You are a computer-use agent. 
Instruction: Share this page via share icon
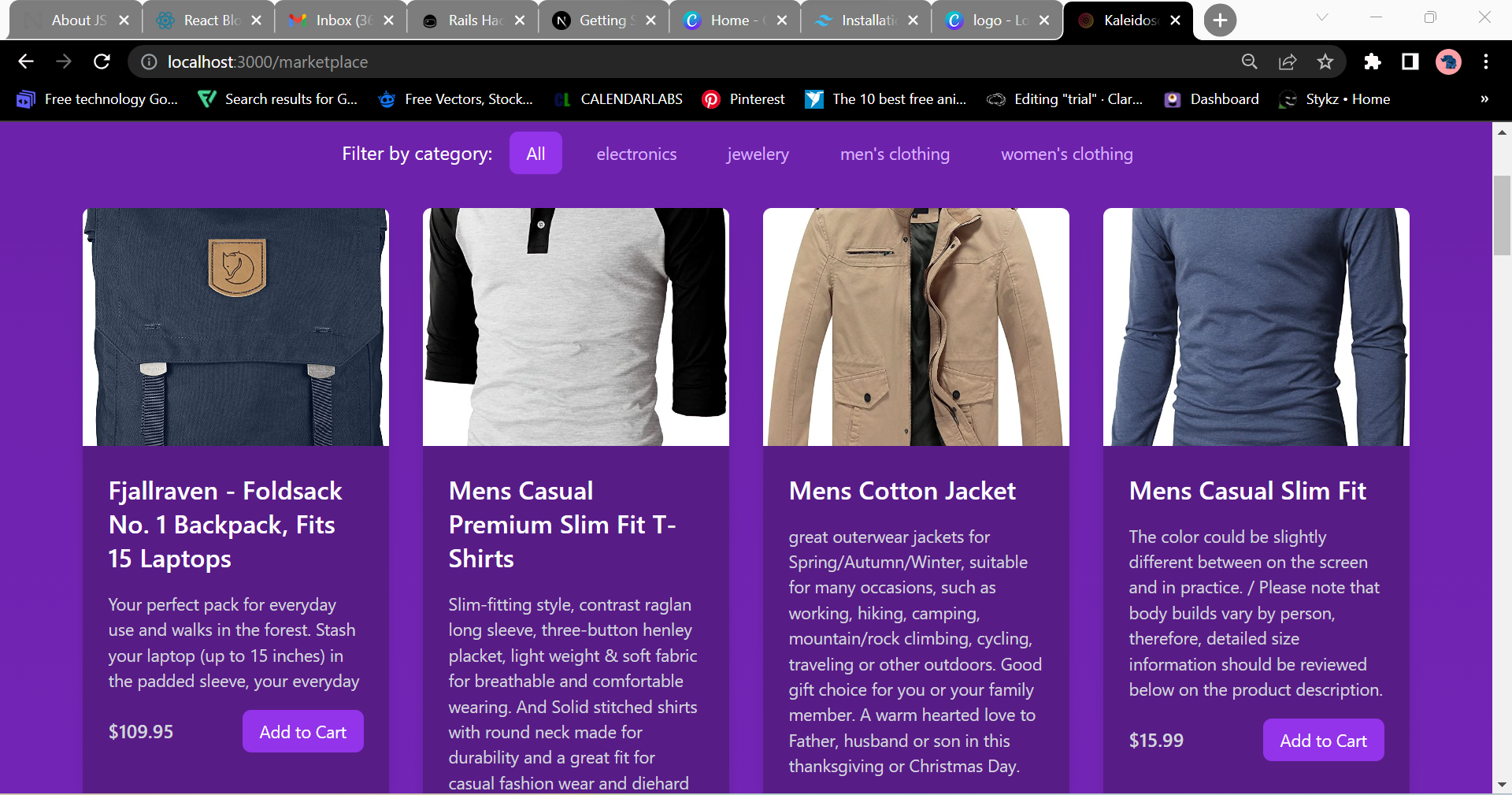[1288, 61]
